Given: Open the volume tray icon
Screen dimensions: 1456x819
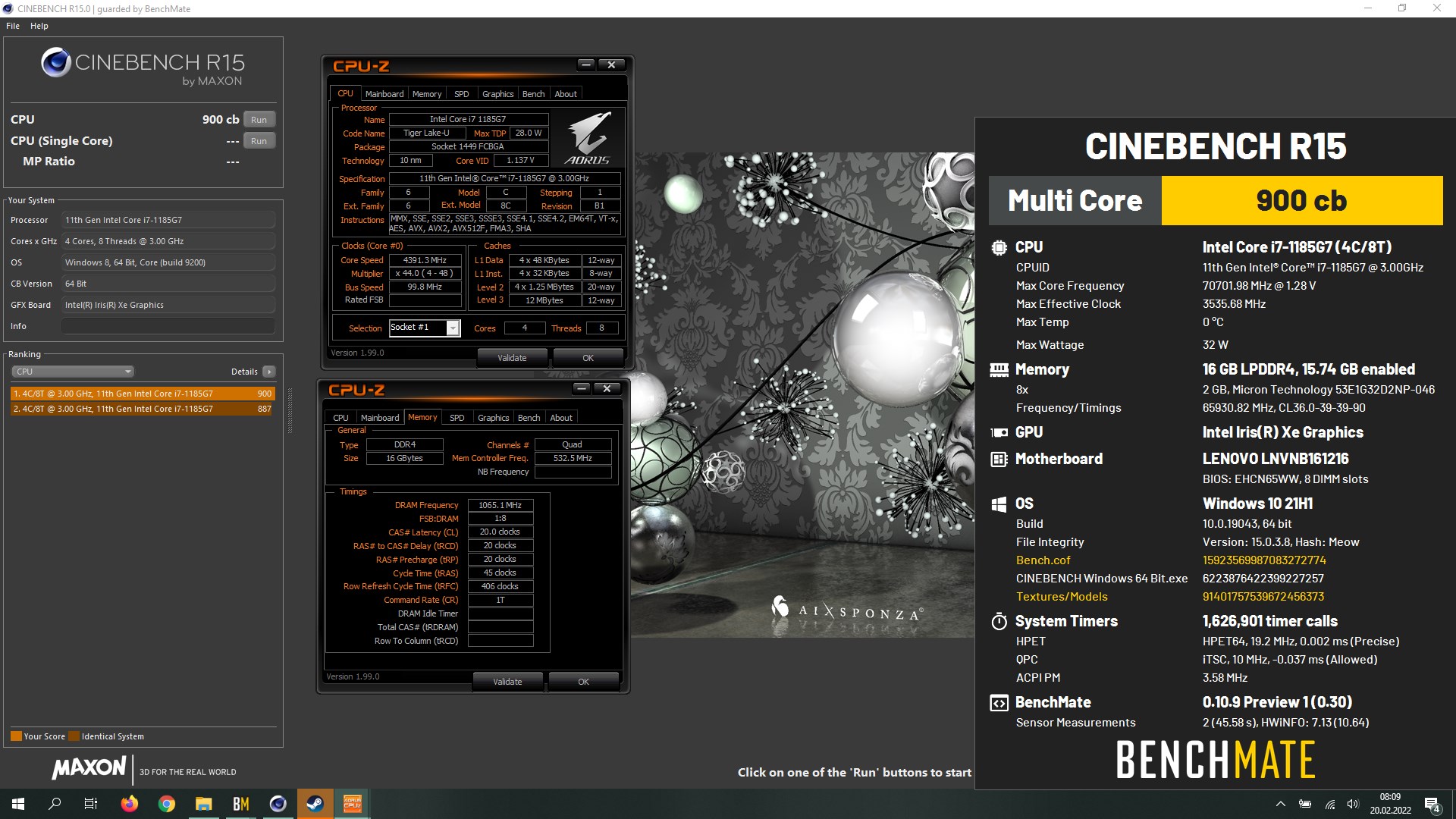Looking at the screenshot, I should [x=1353, y=804].
